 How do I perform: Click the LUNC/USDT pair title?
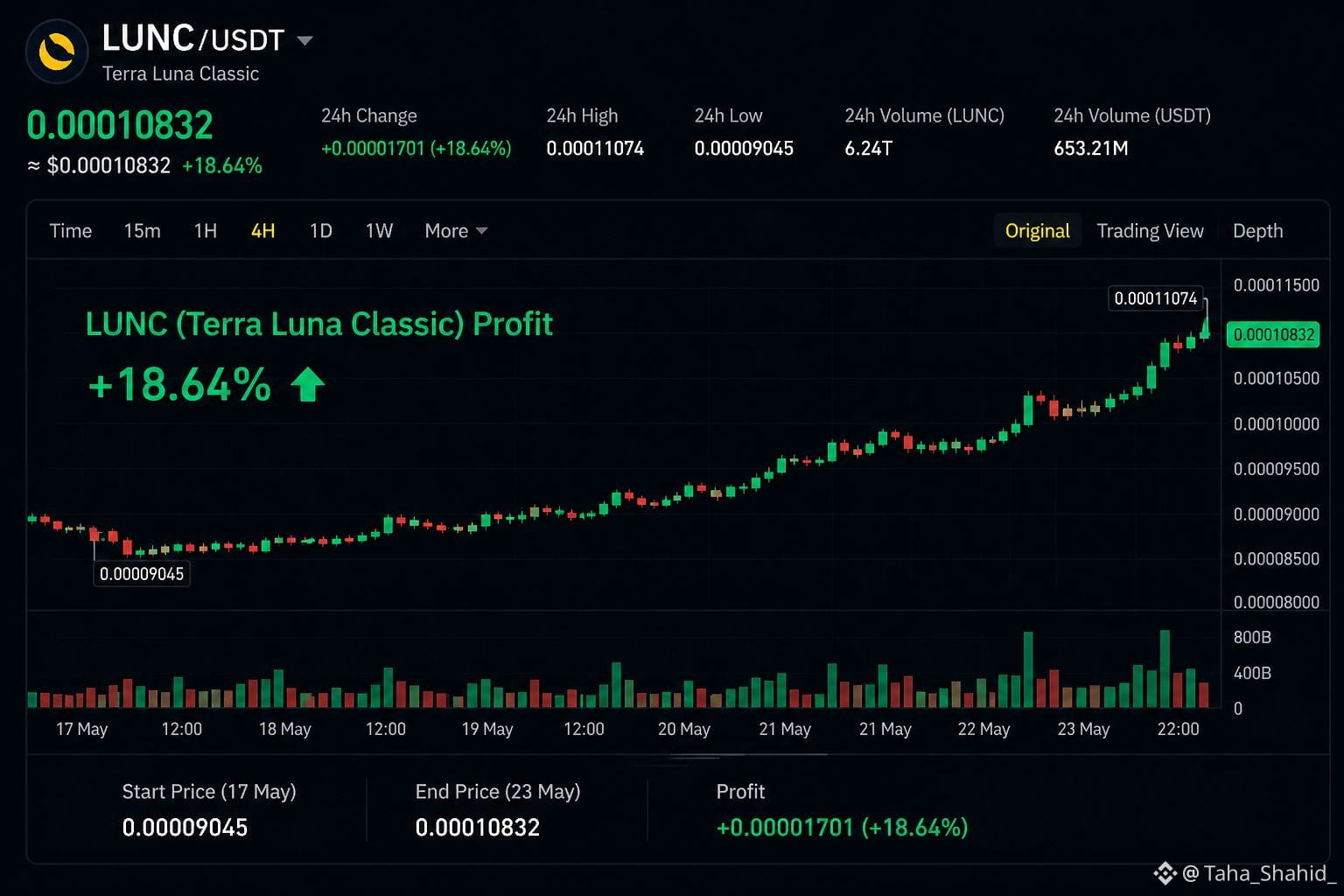(x=193, y=39)
